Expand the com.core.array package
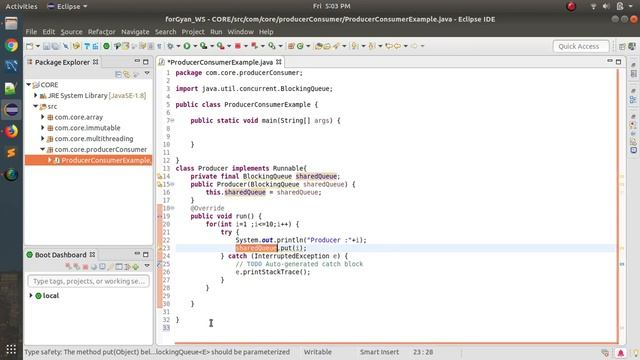Image resolution: width=640 pixels, height=360 pixels. tap(42, 117)
